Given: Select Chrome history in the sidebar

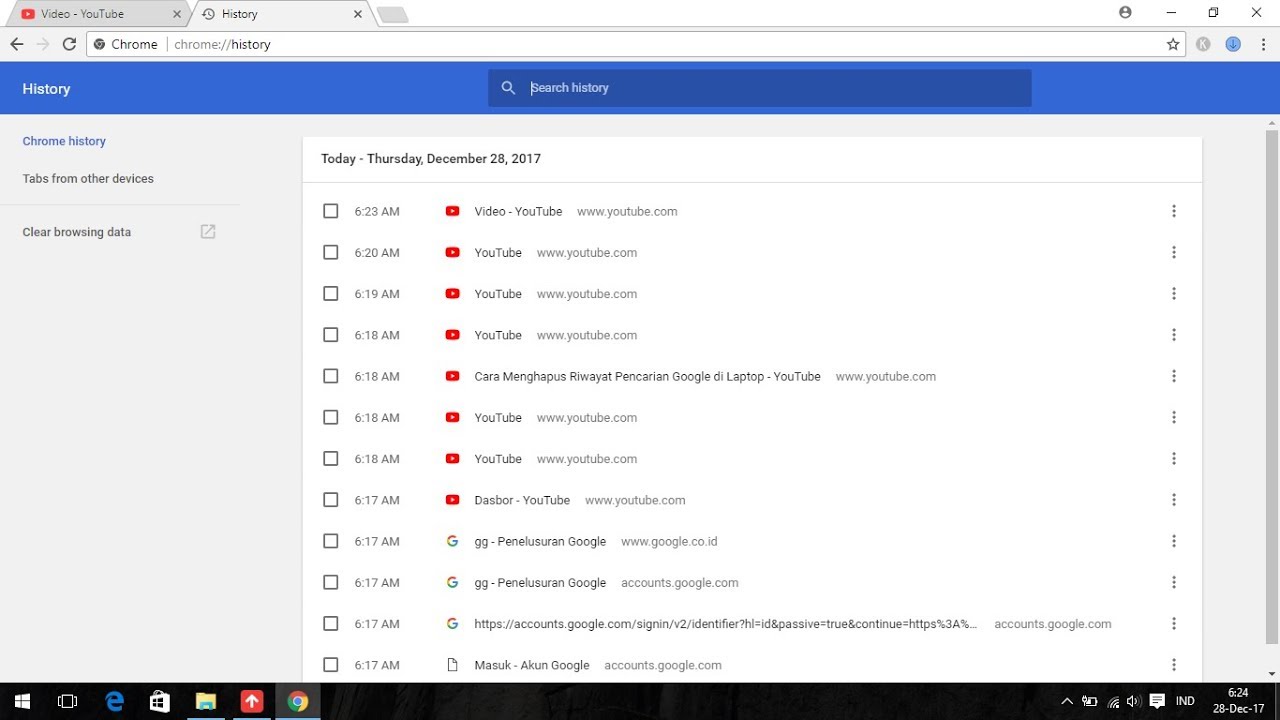Looking at the screenshot, I should click(64, 141).
